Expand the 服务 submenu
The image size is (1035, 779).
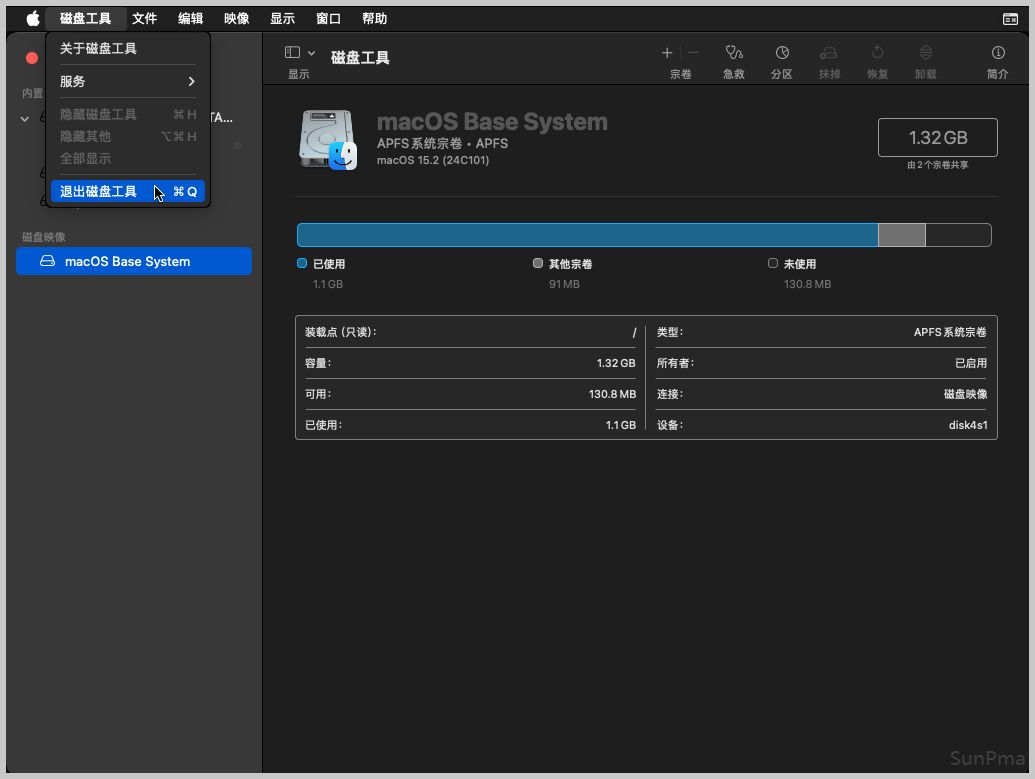pyautogui.click(x=127, y=81)
